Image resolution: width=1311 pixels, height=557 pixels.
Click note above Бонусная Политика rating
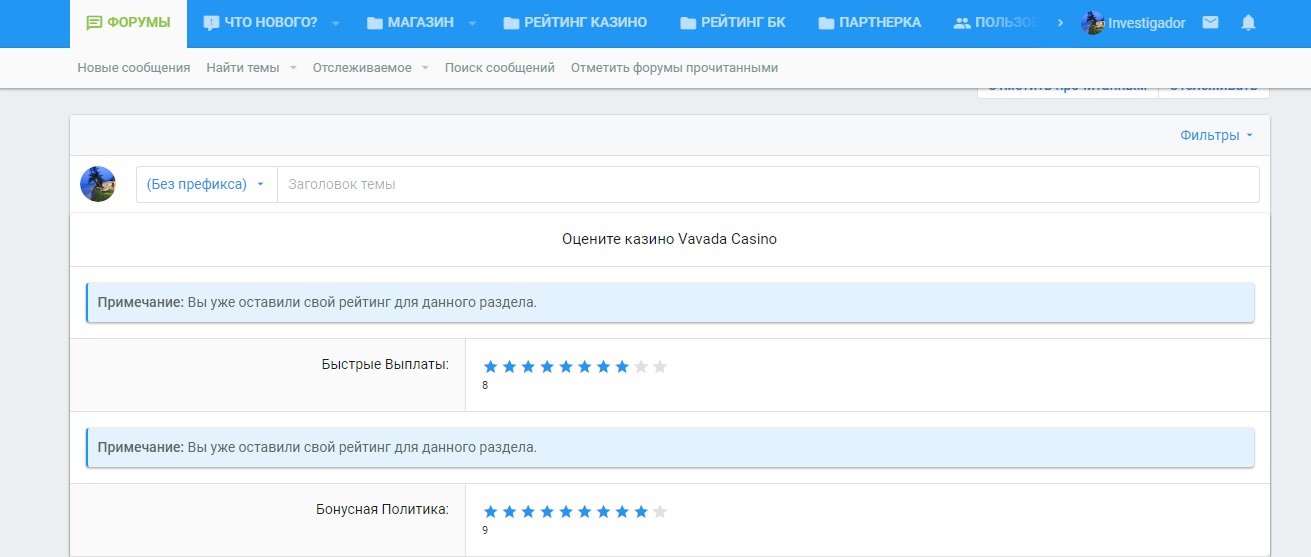coord(670,448)
